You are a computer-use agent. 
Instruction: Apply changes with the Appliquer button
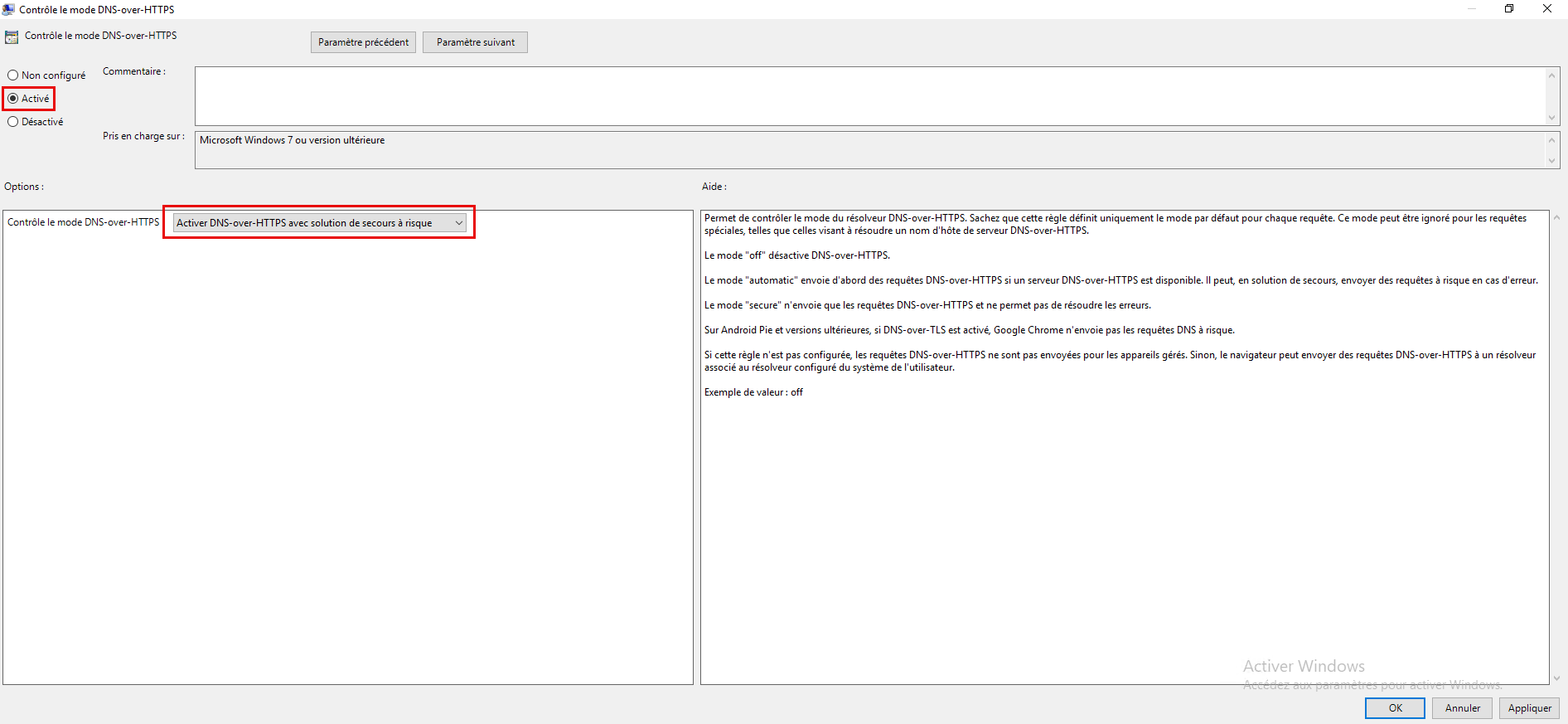click(x=1529, y=708)
